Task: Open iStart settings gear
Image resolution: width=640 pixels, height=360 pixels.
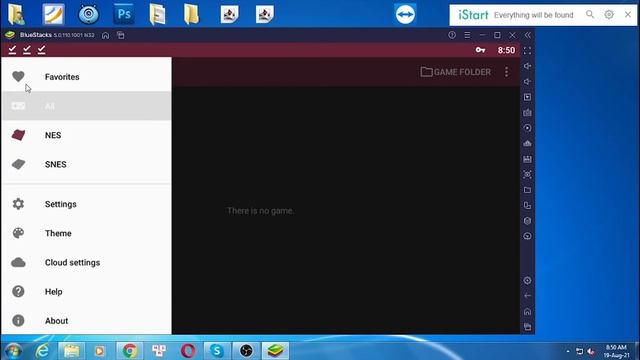Action: [609, 15]
